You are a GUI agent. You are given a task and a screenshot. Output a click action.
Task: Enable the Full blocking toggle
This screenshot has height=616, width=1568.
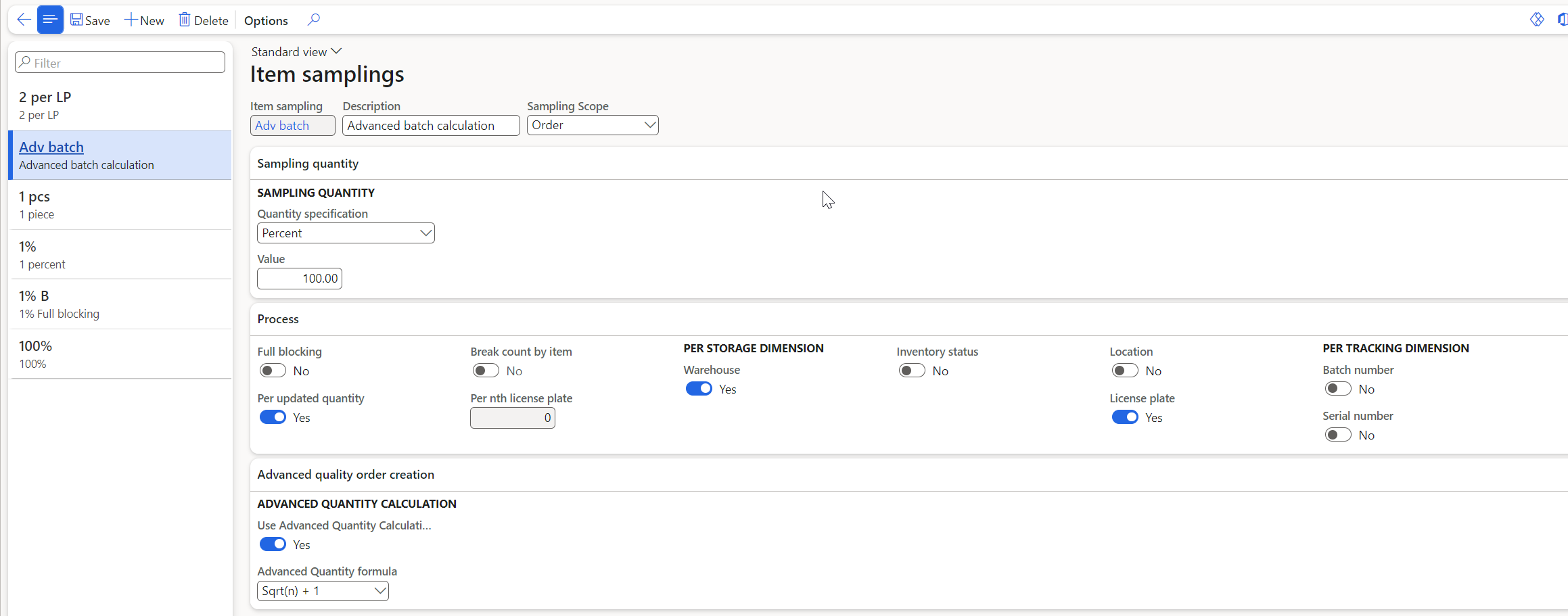pyautogui.click(x=273, y=371)
